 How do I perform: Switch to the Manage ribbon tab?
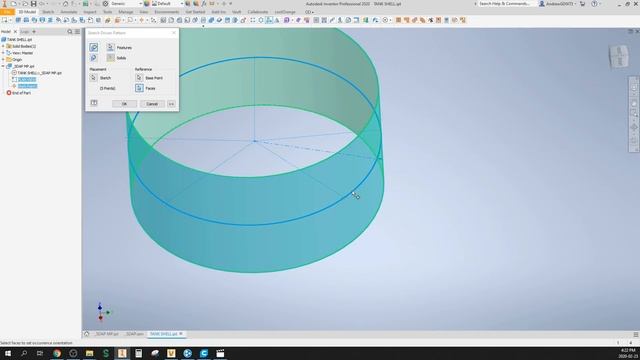[x=126, y=12]
